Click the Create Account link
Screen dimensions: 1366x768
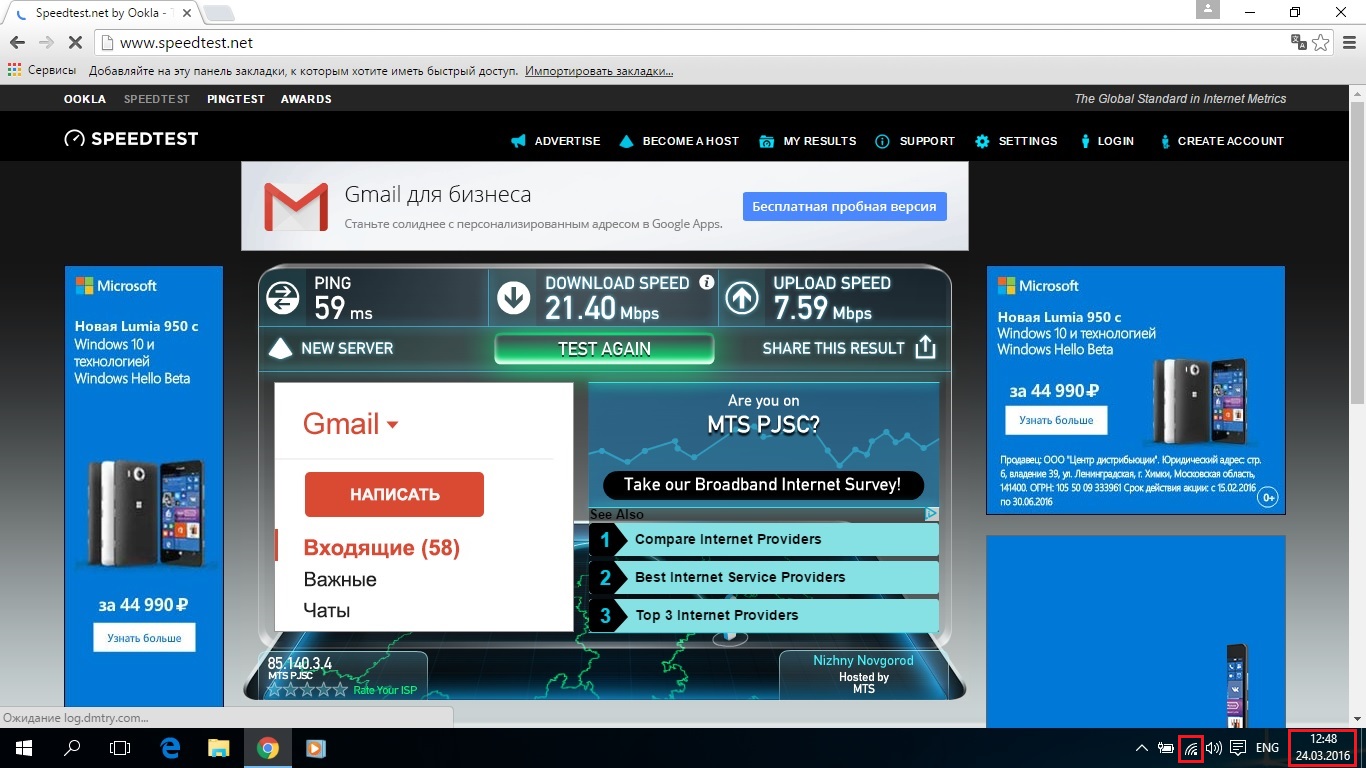1231,141
